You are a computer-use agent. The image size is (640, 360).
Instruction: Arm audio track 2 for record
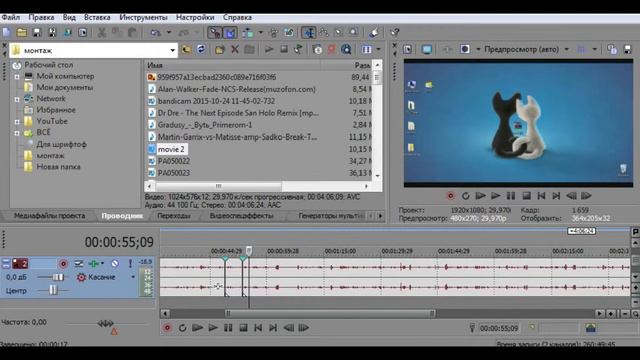[63, 264]
